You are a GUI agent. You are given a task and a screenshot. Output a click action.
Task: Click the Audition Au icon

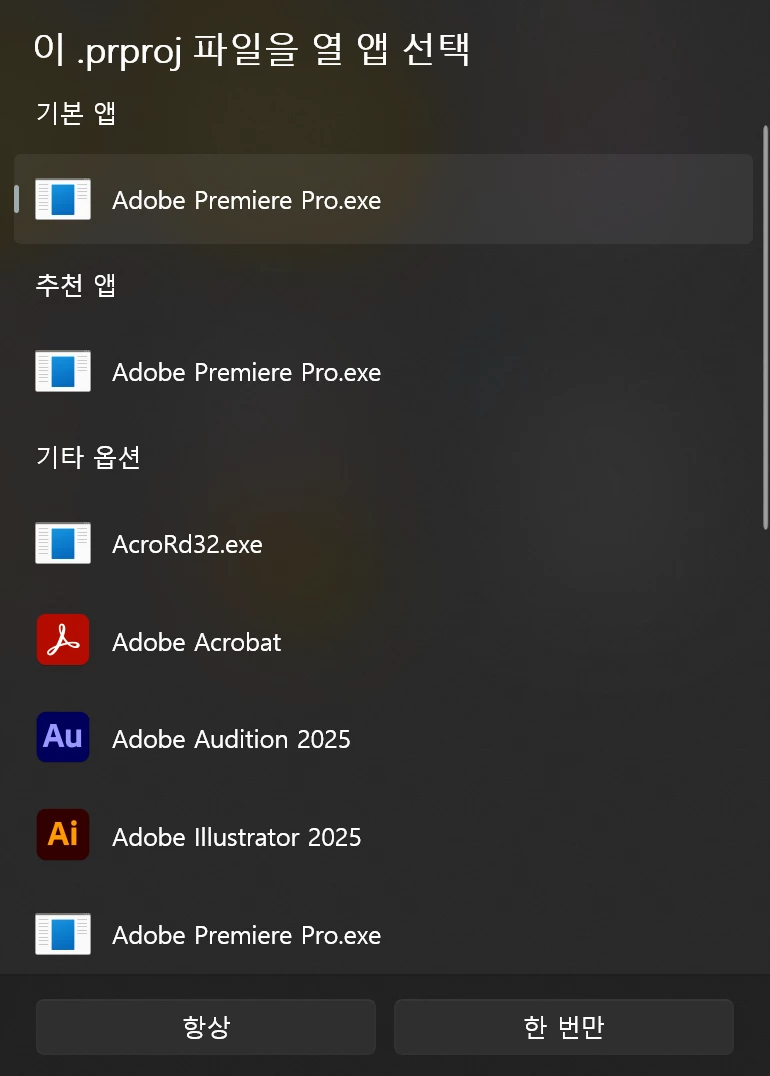click(63, 738)
